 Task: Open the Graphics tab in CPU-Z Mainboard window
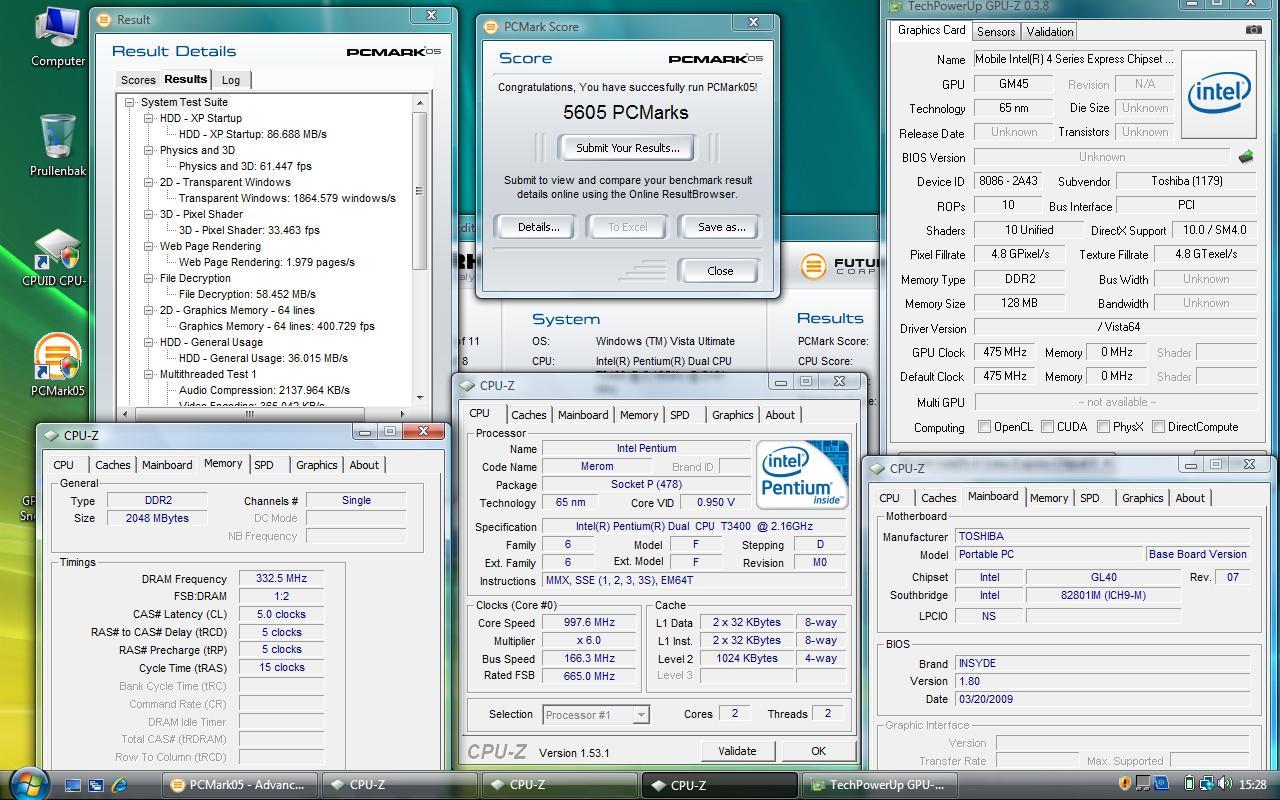coord(1143,498)
